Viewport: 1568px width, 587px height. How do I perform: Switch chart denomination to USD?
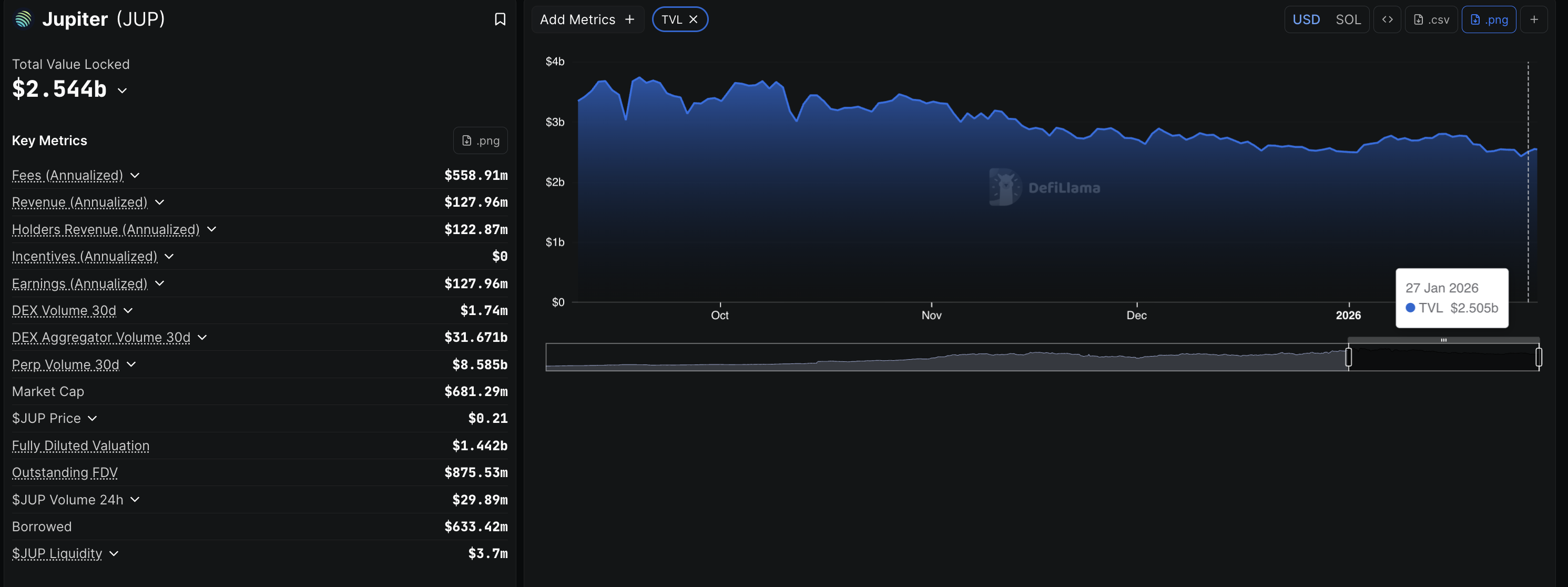tap(1306, 19)
